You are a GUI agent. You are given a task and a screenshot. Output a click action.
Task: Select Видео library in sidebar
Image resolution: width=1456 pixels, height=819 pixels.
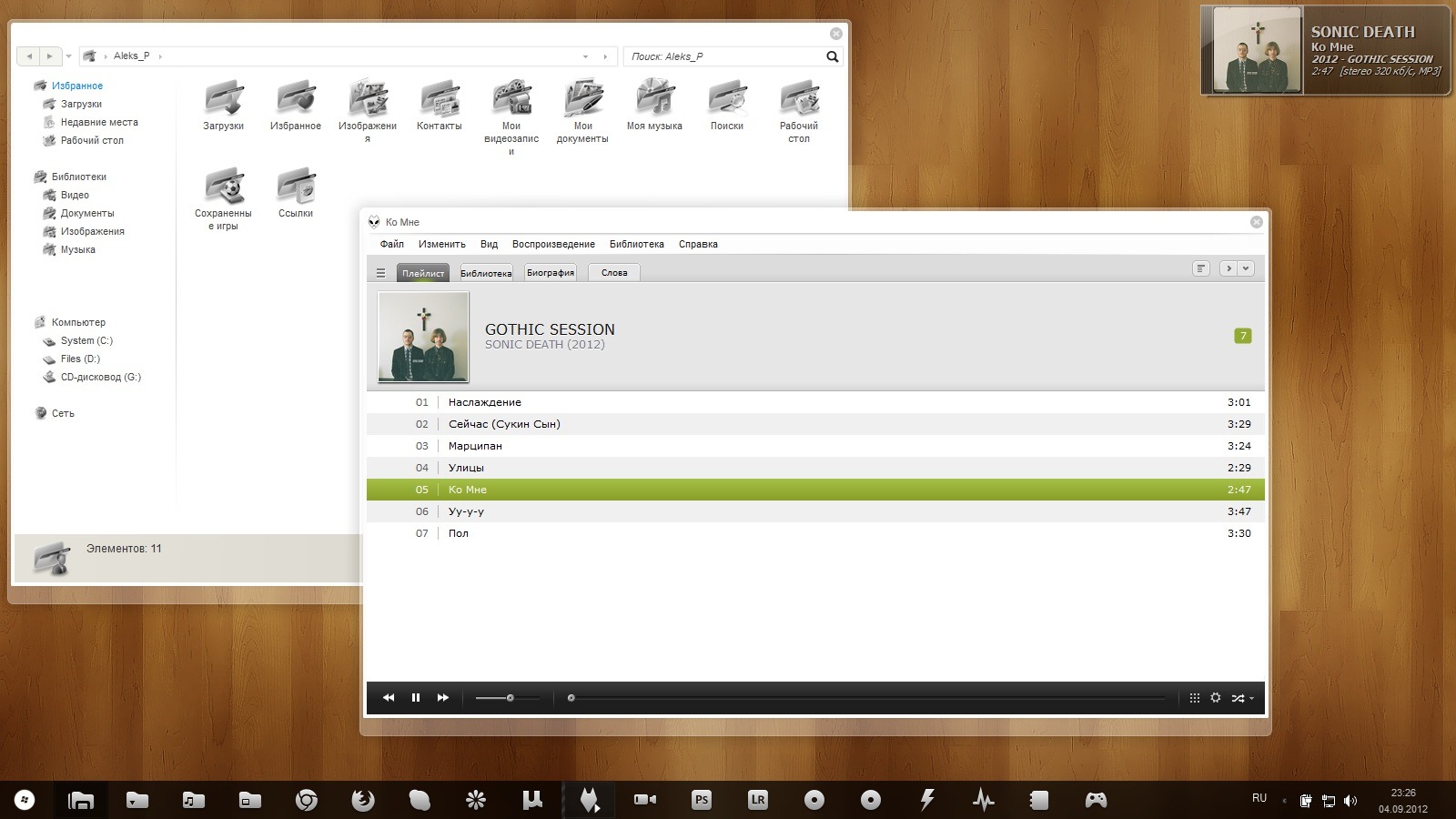coord(75,195)
